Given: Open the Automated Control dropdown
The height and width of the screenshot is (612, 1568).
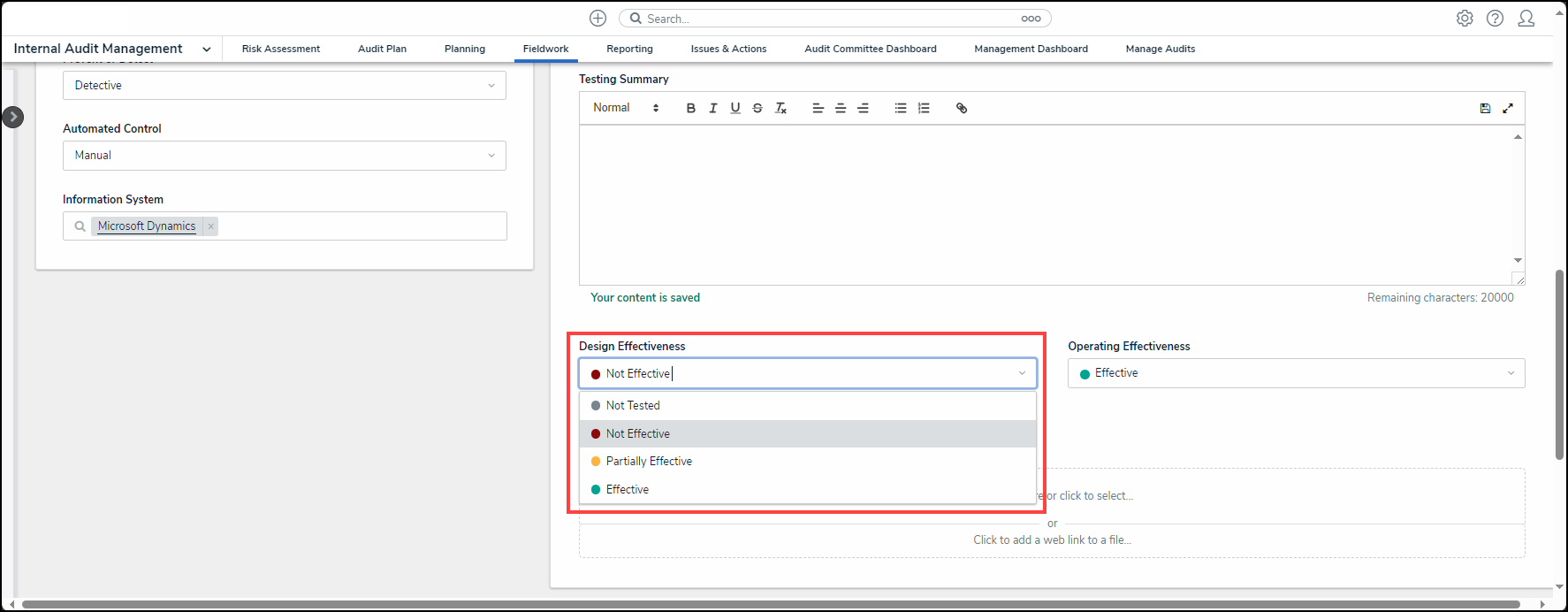Looking at the screenshot, I should click(284, 156).
